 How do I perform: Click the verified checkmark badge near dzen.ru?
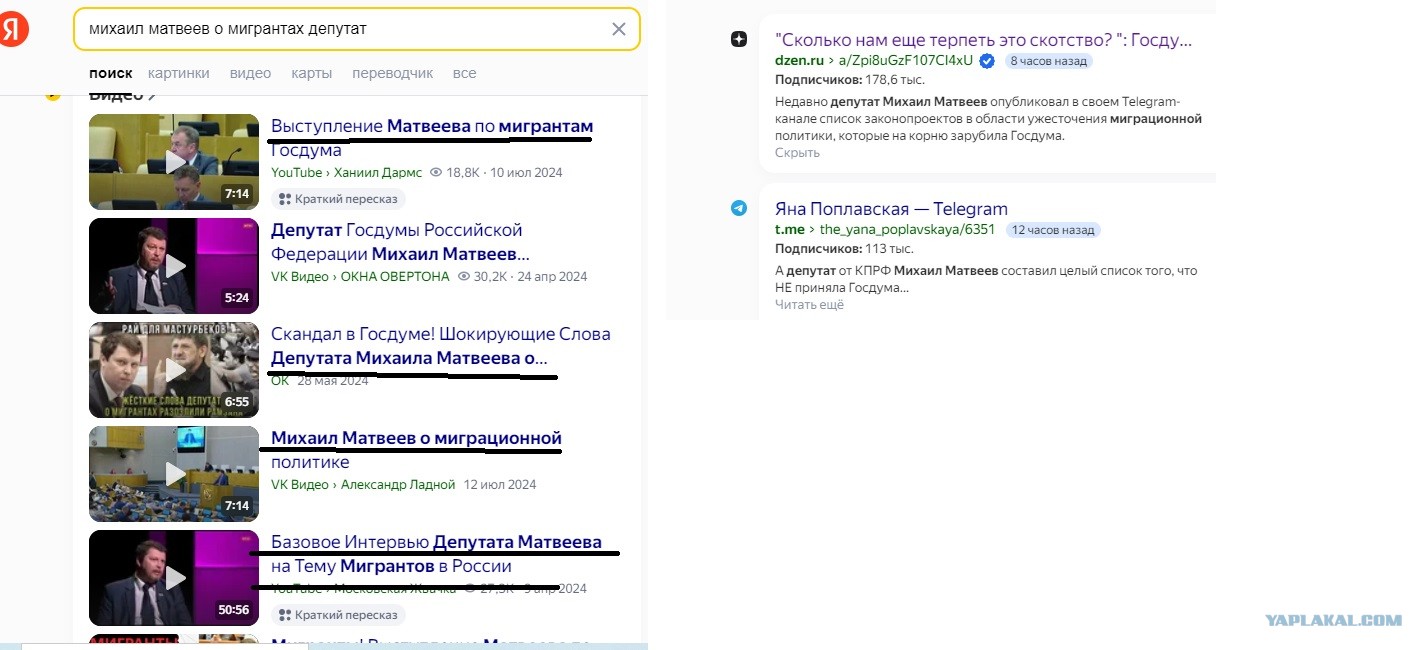click(987, 60)
